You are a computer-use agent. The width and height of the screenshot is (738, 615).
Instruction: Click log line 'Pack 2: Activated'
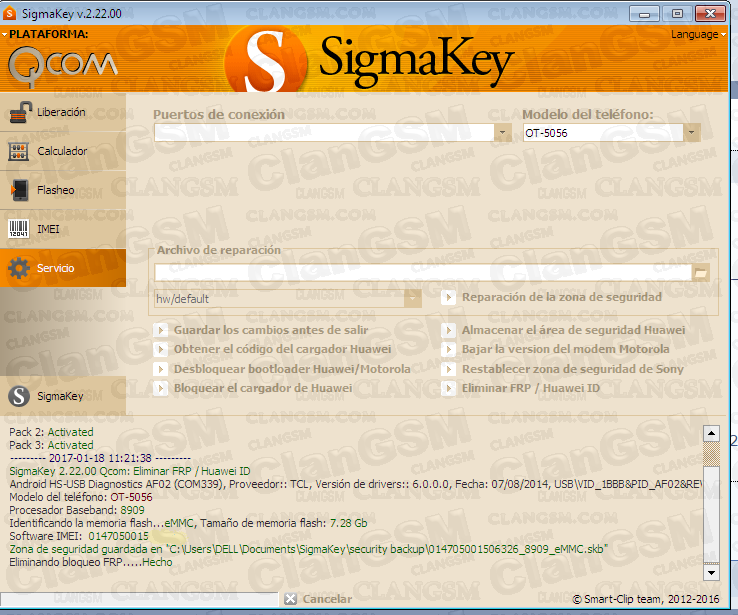(x=51, y=432)
